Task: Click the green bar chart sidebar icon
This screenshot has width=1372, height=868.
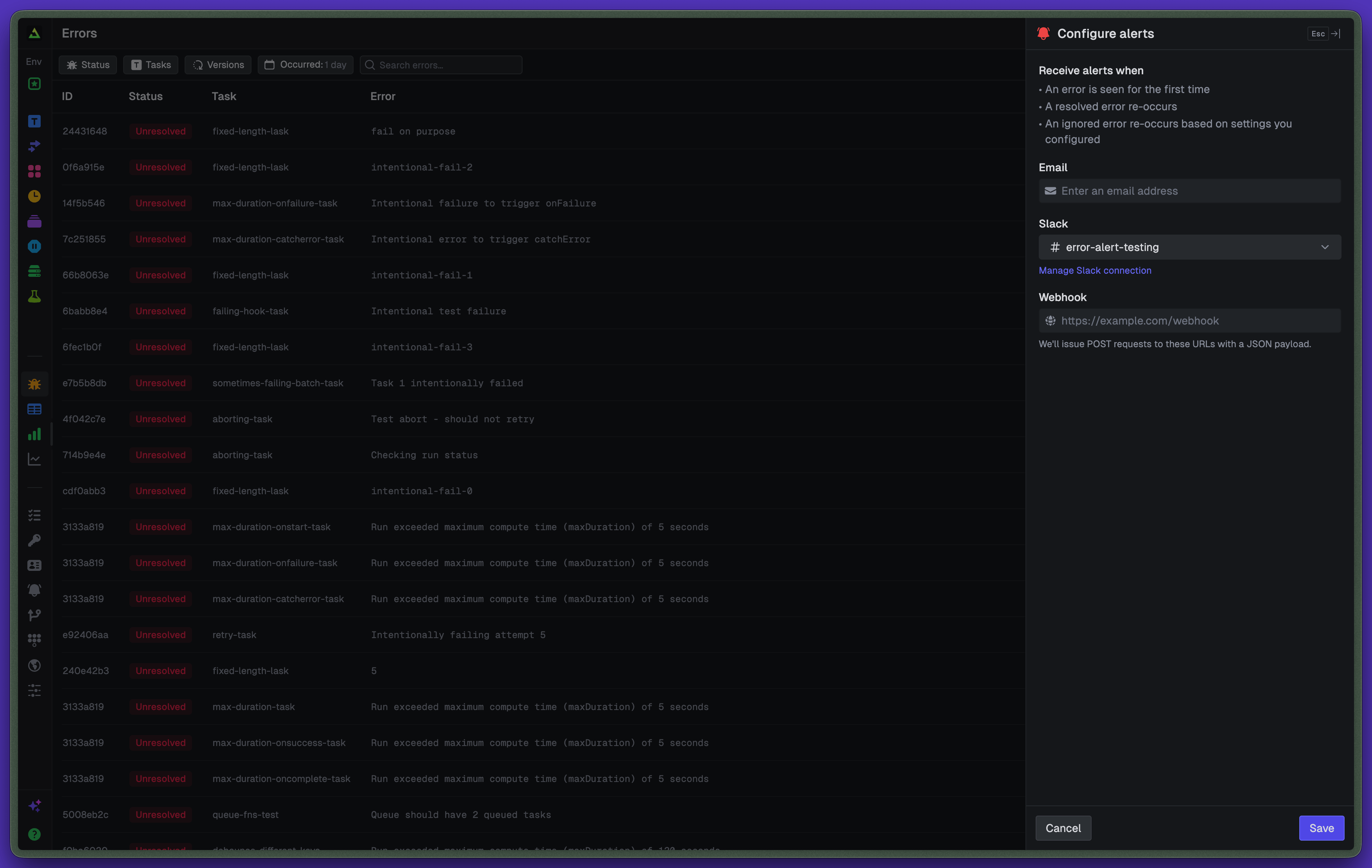Action: pos(34,434)
